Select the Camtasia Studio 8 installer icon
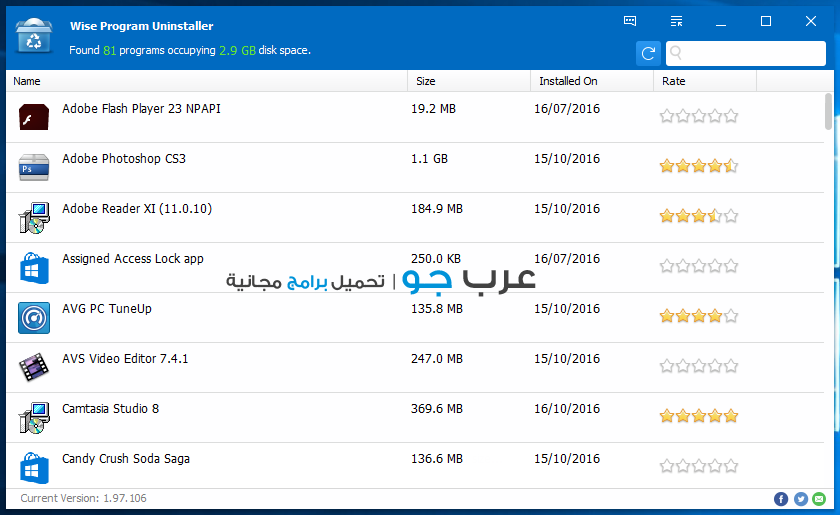840x515 pixels. pyautogui.click(x=34, y=417)
